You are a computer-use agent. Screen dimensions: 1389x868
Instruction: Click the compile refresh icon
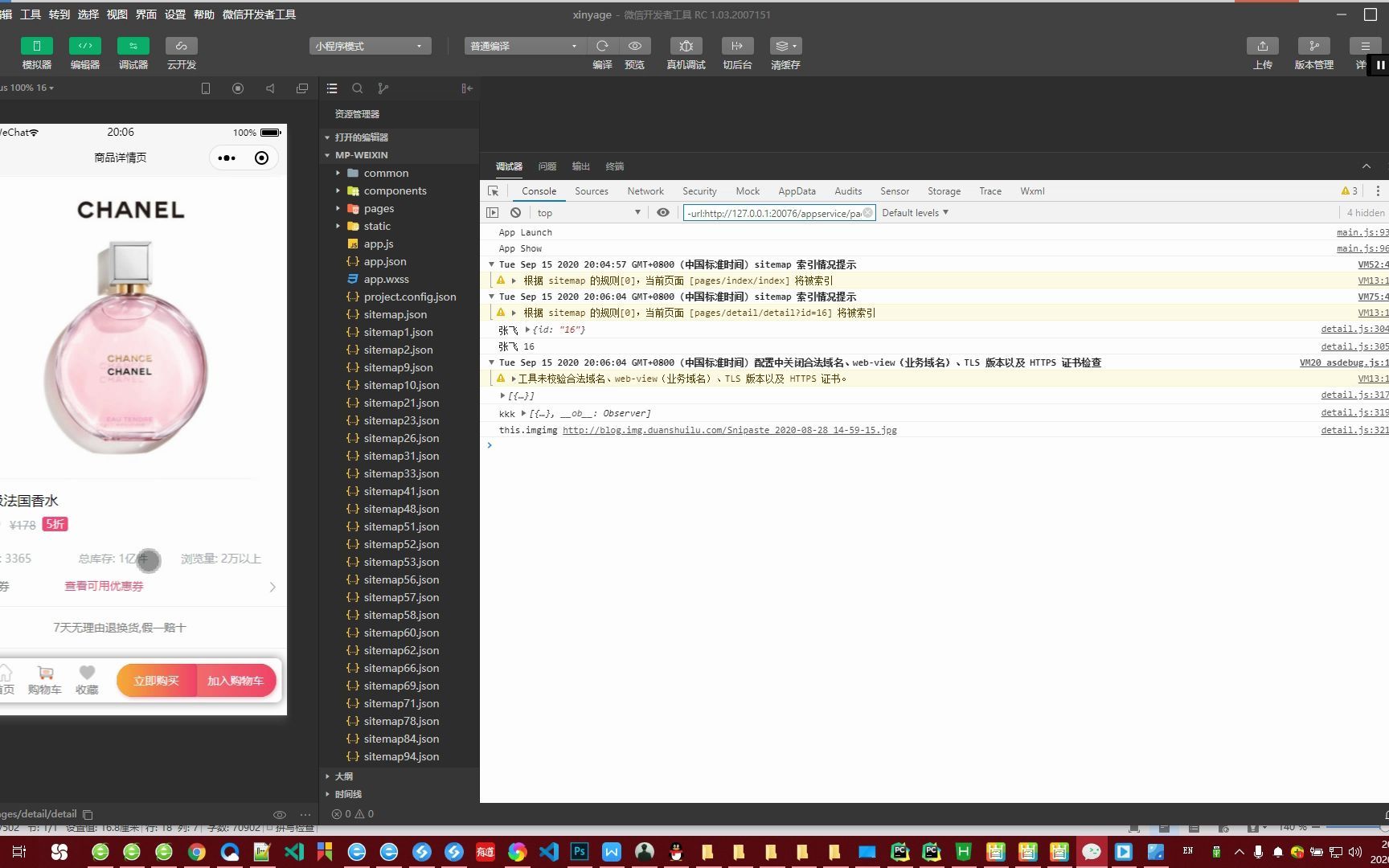click(x=602, y=46)
